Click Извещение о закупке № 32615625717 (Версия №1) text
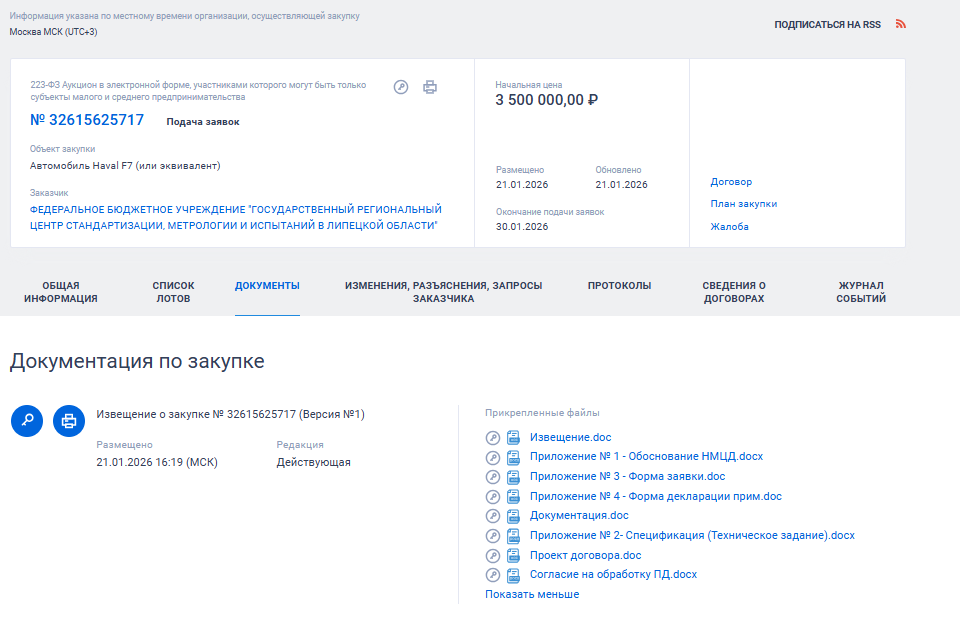The image size is (960, 626). (230, 415)
